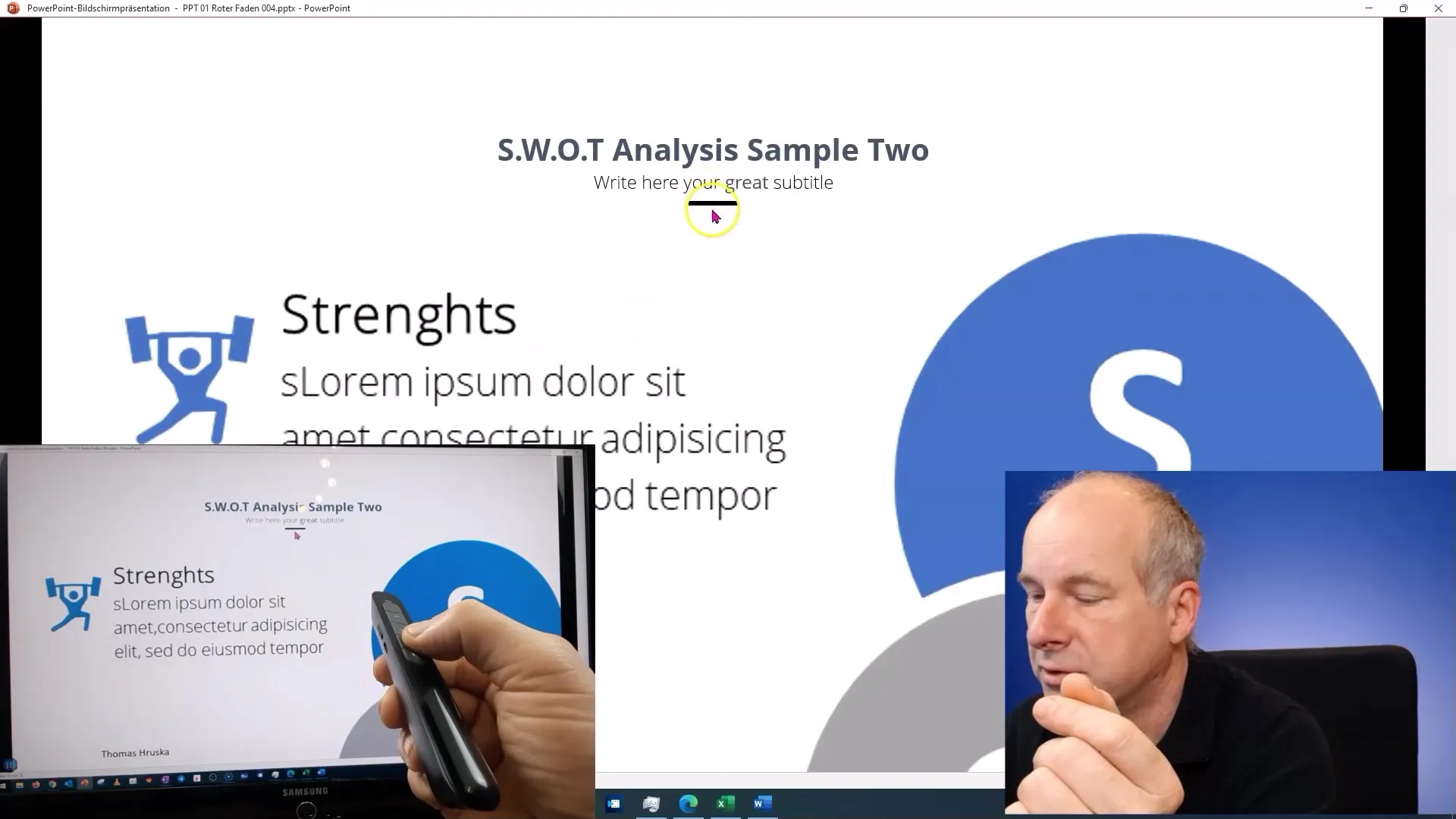Click the Edge browser icon in taskbar
This screenshot has height=819, width=1456.
[x=688, y=803]
